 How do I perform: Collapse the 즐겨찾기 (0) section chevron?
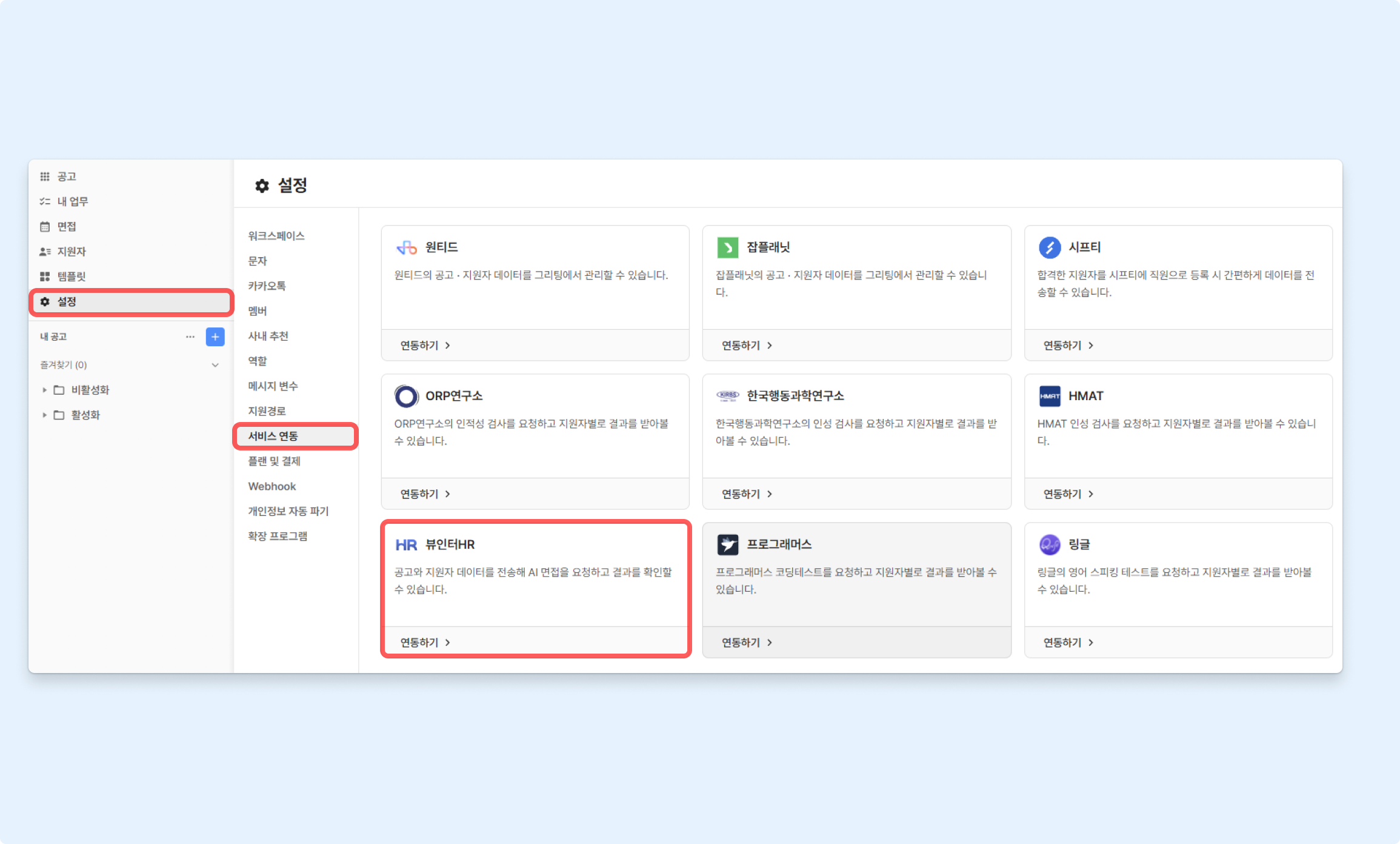[215, 365]
